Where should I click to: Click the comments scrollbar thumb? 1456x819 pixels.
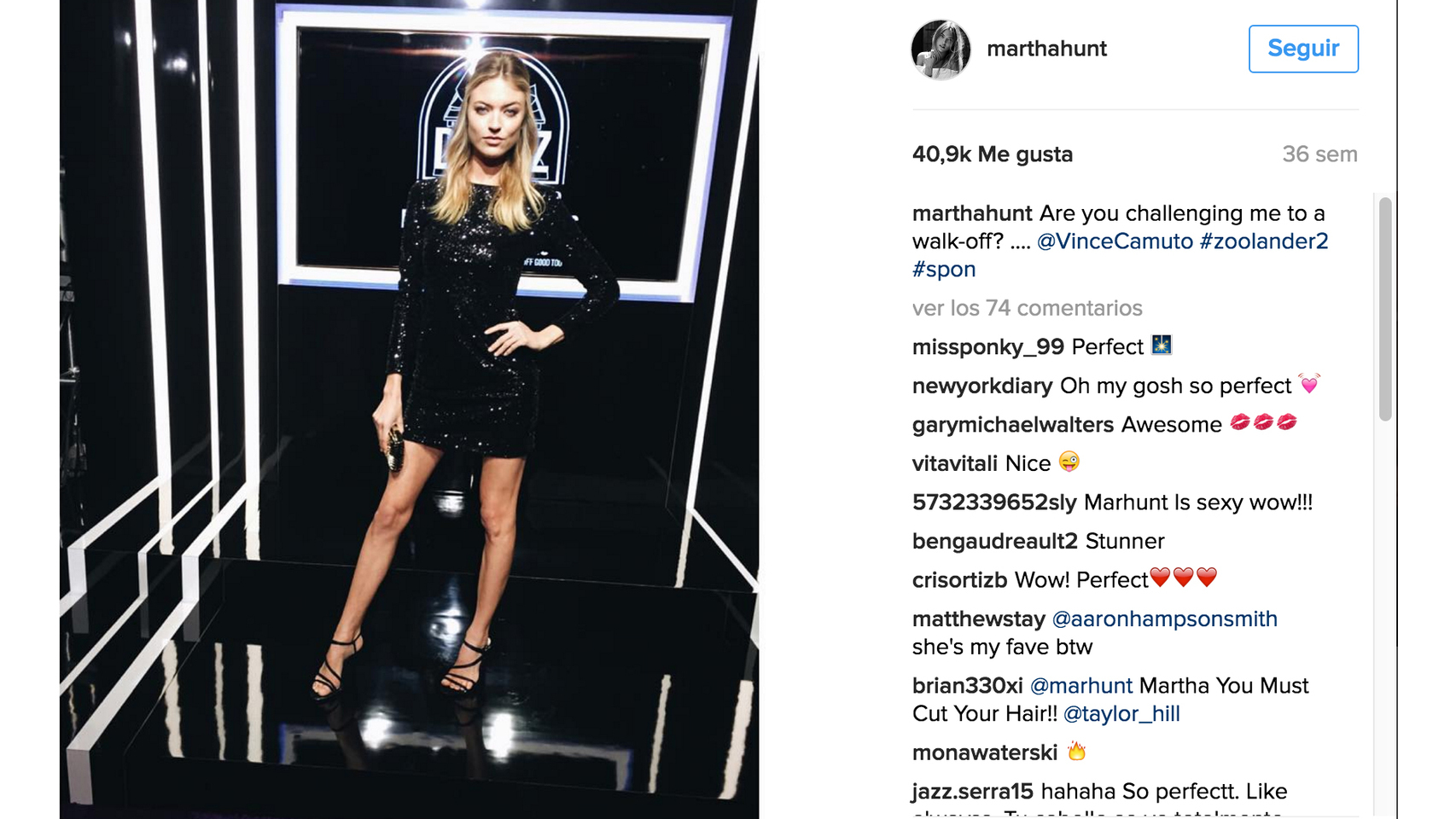click(1385, 309)
